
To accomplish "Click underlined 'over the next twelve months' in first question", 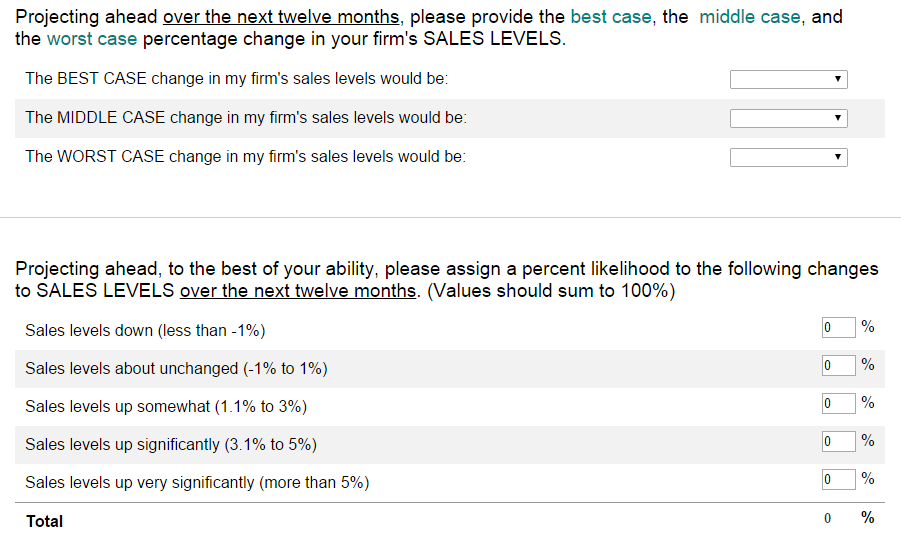I will tap(281, 17).
